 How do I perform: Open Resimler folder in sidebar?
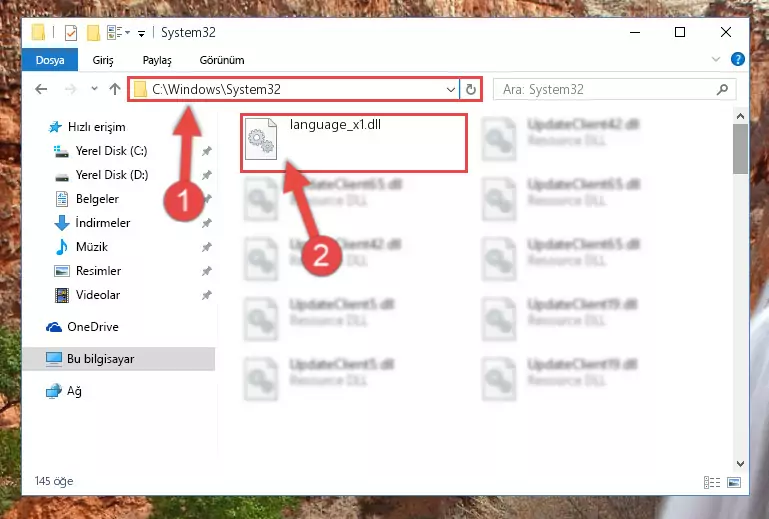click(98, 271)
